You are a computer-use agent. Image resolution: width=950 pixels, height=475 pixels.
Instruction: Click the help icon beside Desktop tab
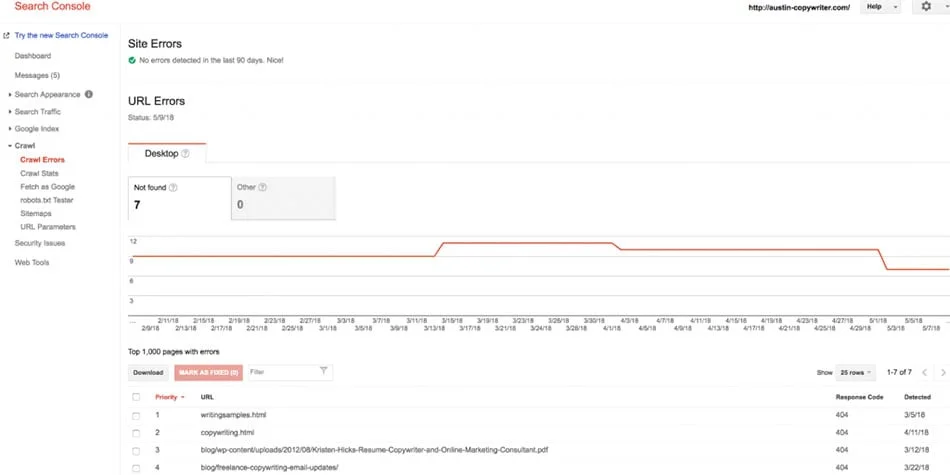[x=185, y=154]
